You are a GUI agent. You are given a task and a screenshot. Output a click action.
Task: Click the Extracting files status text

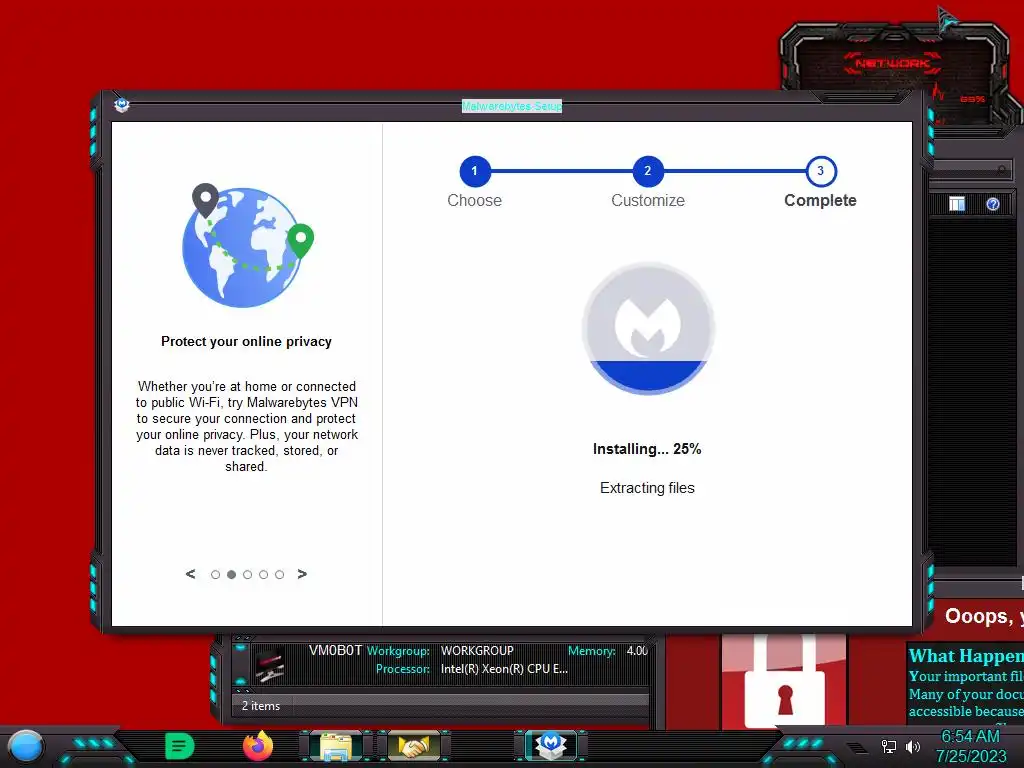coord(647,488)
